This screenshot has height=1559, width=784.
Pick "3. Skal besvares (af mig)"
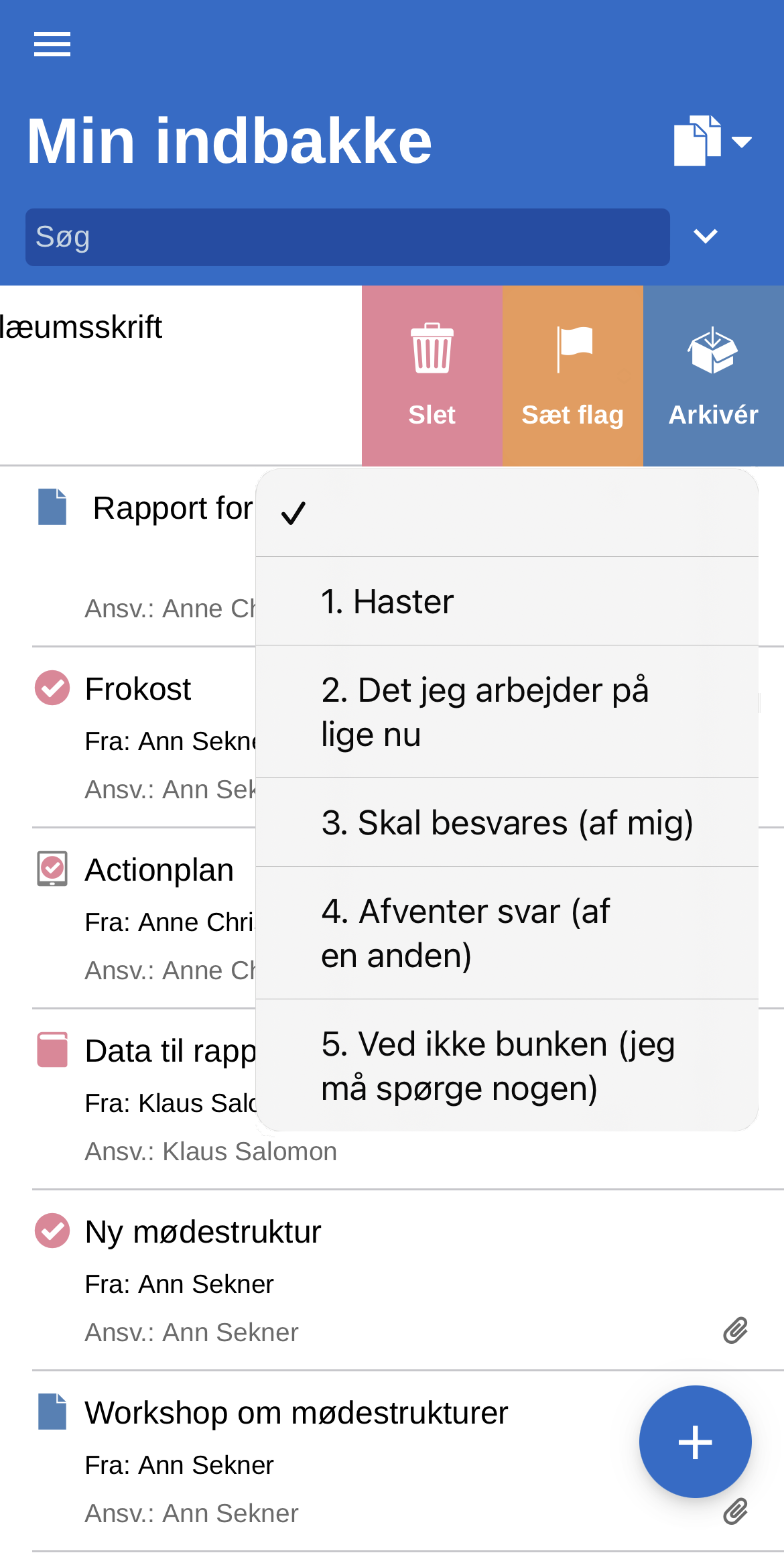click(x=507, y=822)
